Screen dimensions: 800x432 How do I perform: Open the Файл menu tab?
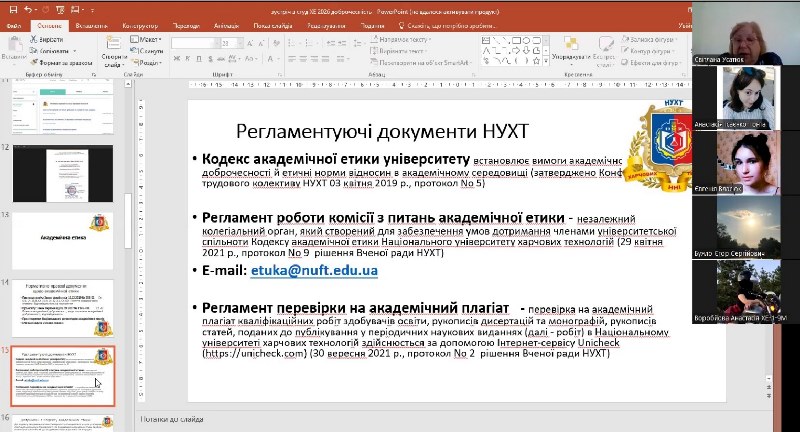(x=14, y=26)
